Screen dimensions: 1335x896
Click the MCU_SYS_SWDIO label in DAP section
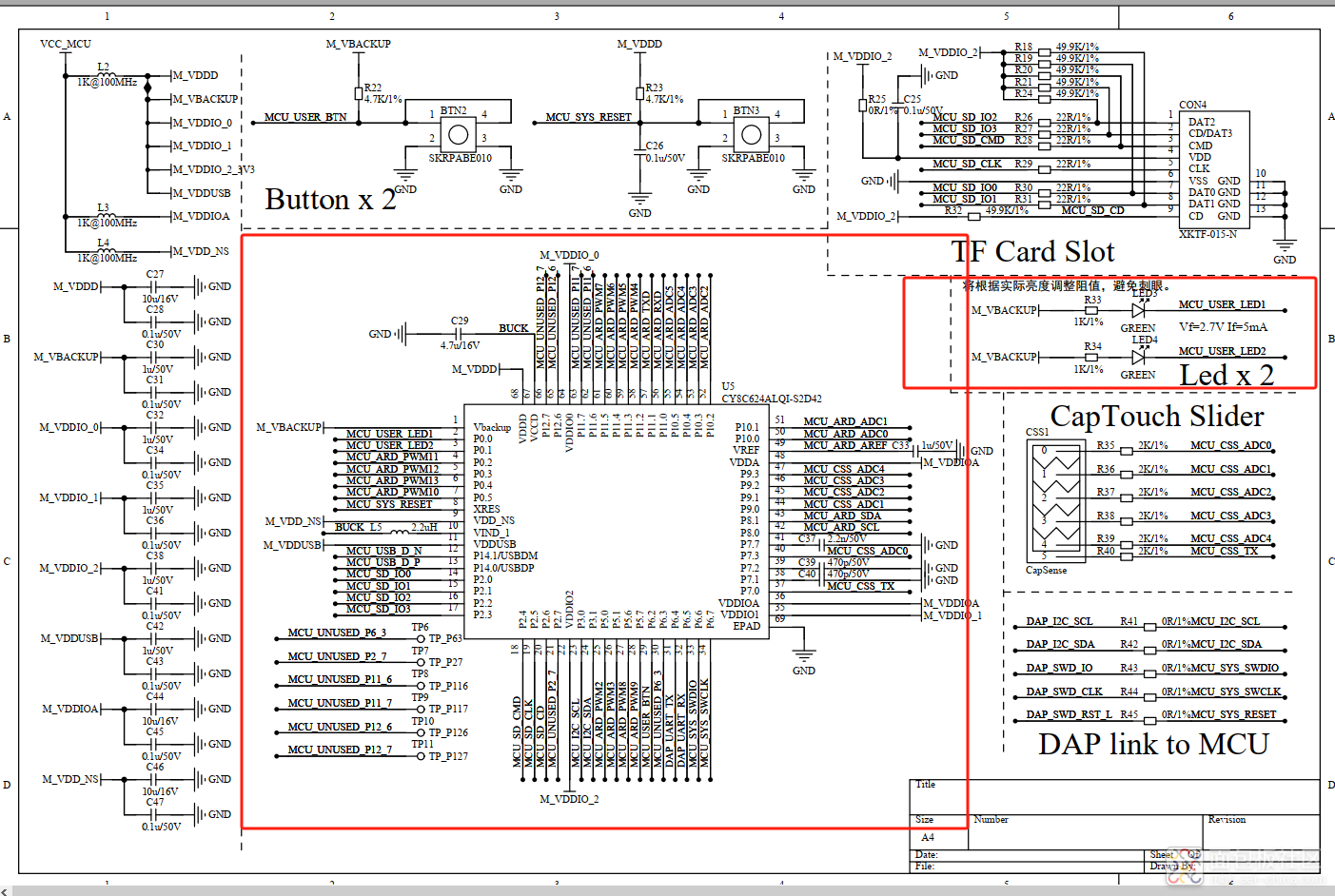tap(1234, 668)
